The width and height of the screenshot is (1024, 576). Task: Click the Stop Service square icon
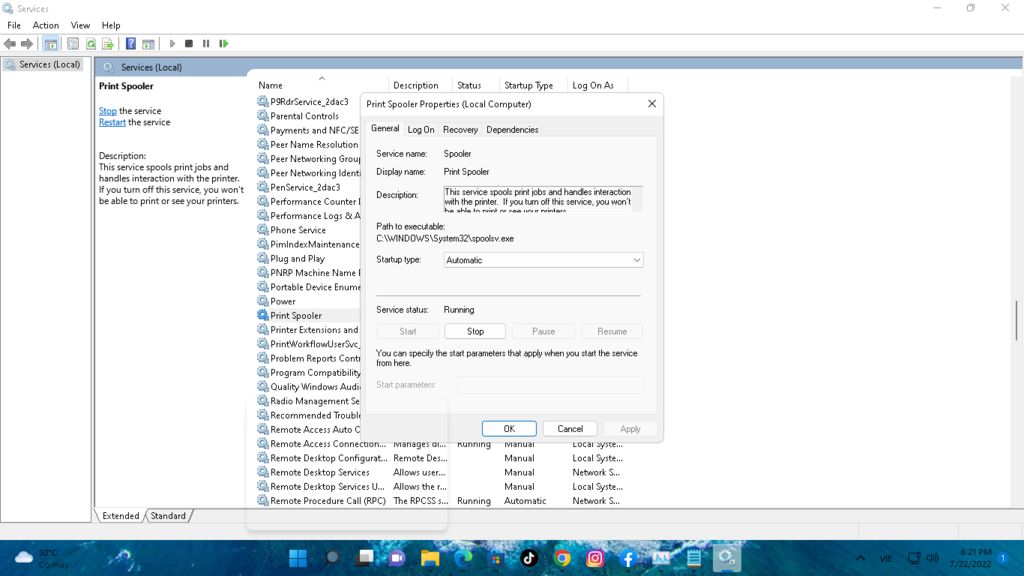tap(189, 44)
